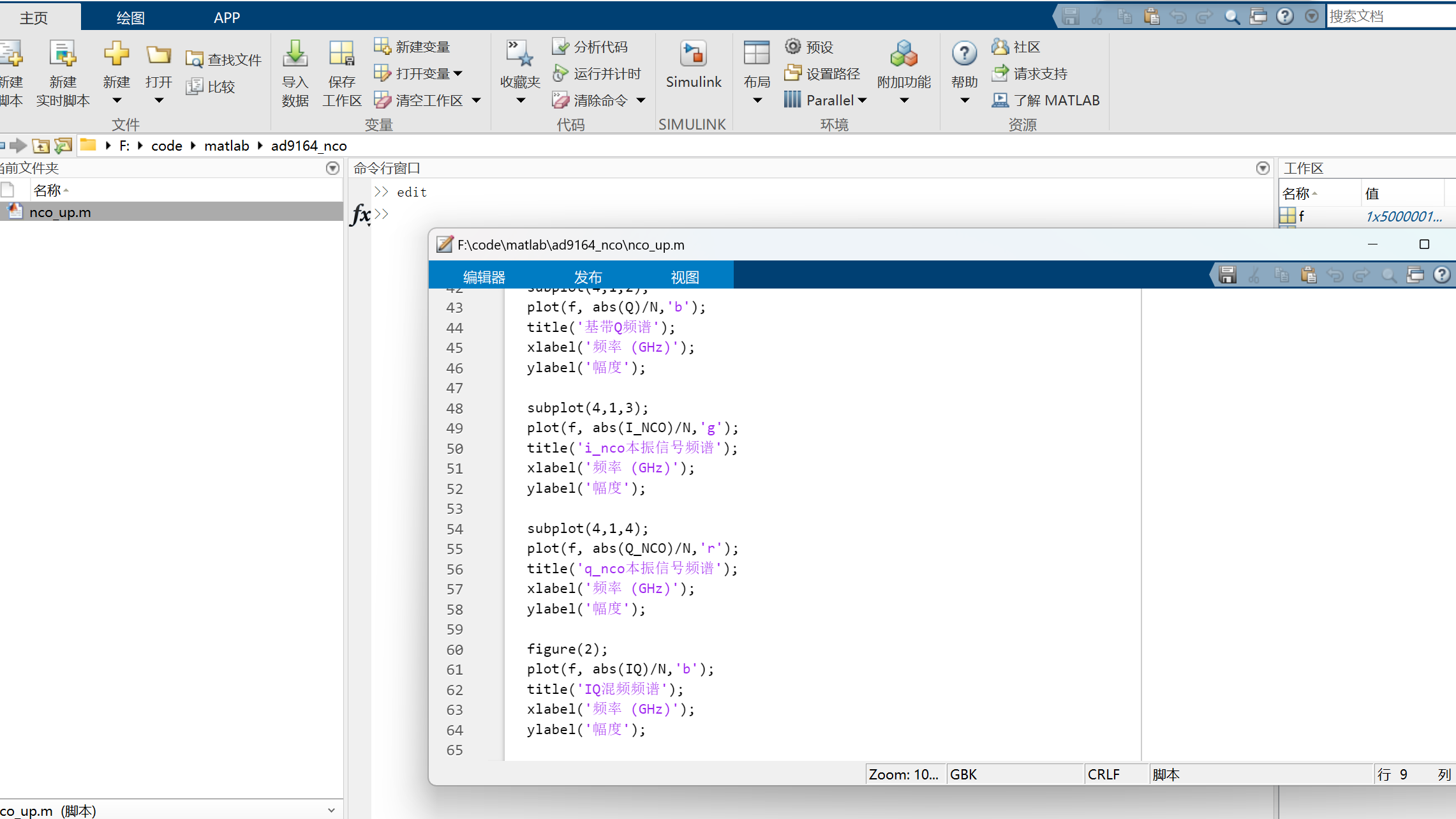Click Set Path (设置路径) button

(822, 73)
